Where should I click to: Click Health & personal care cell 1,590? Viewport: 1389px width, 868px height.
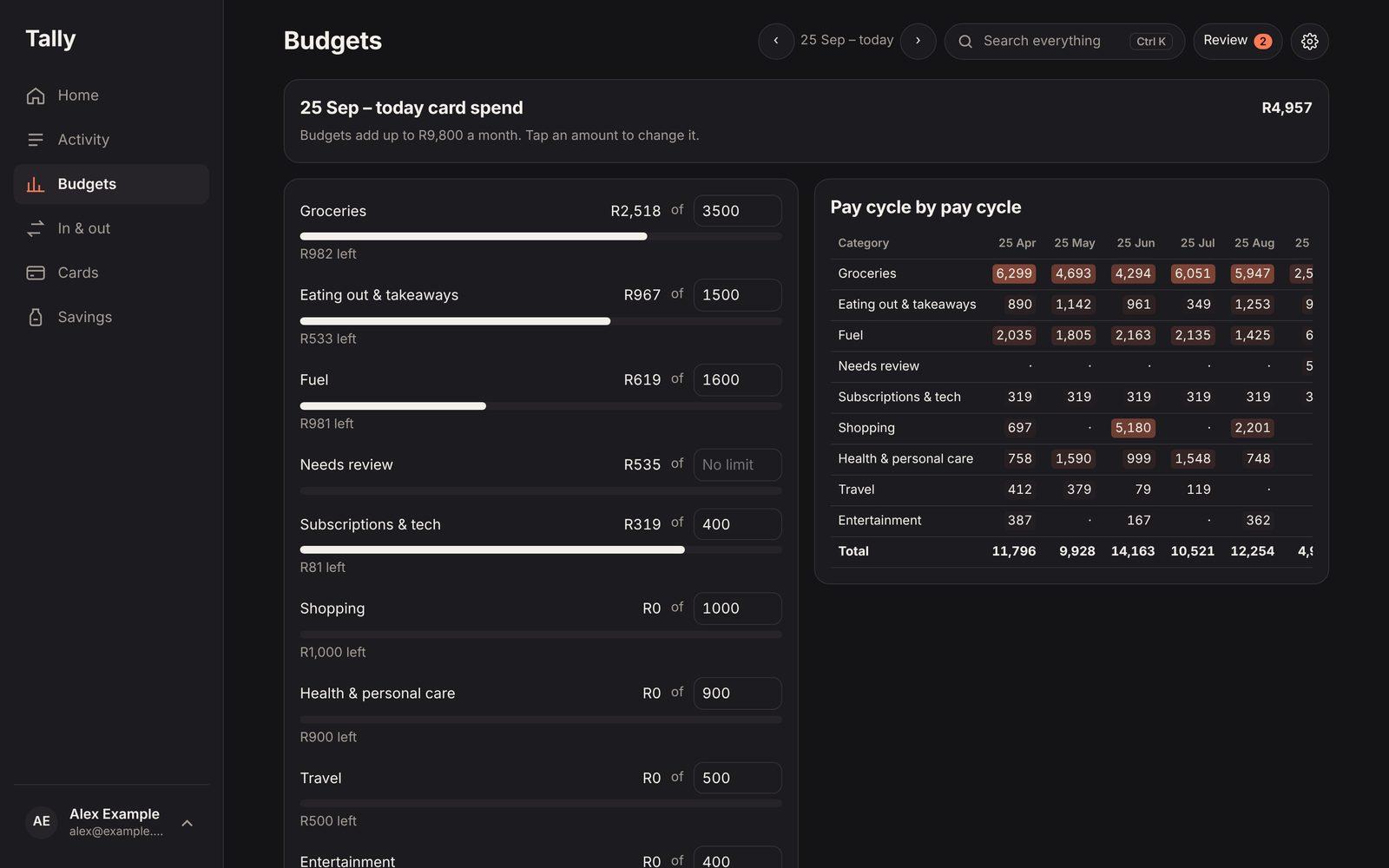pyautogui.click(x=1074, y=458)
